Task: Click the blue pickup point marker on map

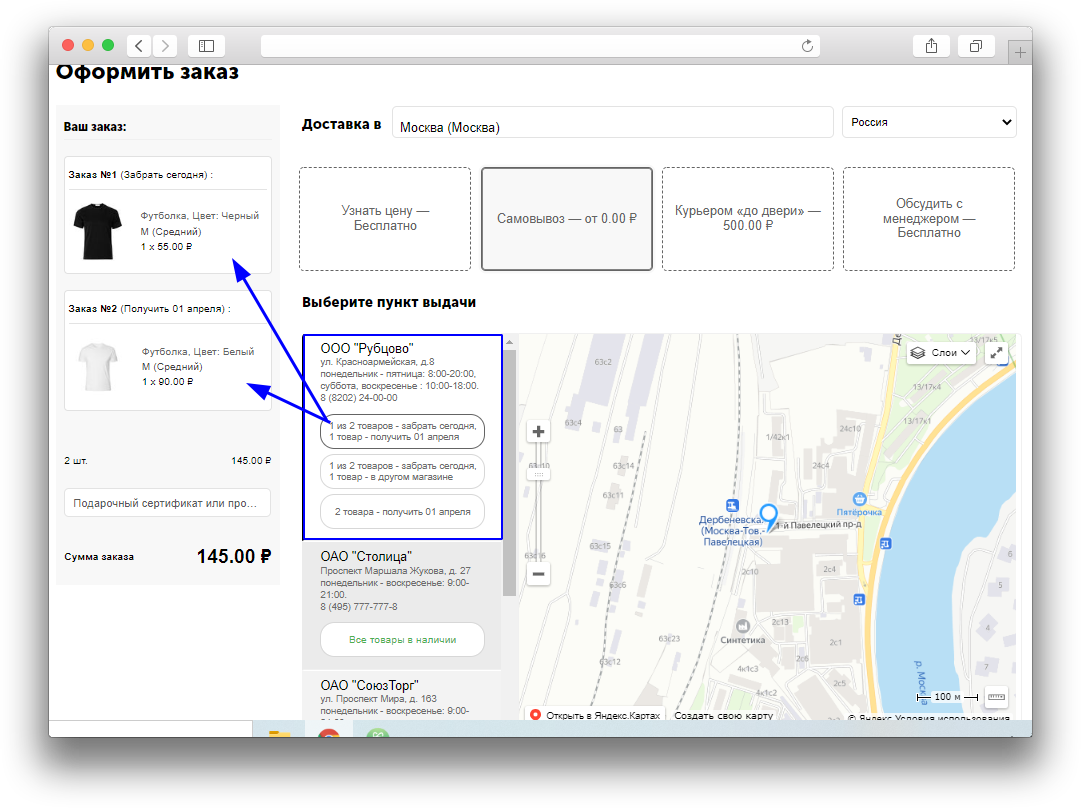Action: [x=768, y=516]
